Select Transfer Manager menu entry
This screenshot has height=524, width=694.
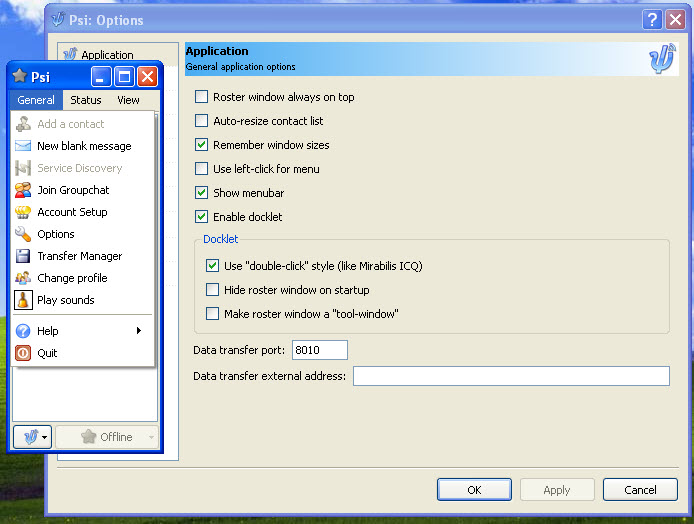click(83, 256)
